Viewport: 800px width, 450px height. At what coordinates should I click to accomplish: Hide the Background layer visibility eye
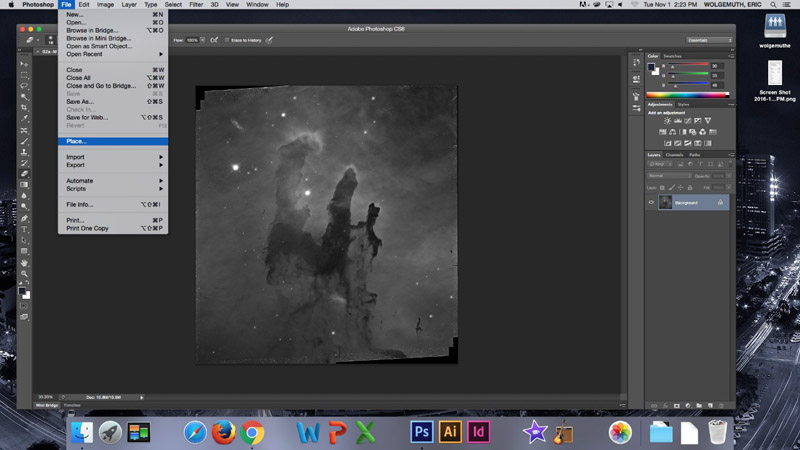tap(651, 202)
